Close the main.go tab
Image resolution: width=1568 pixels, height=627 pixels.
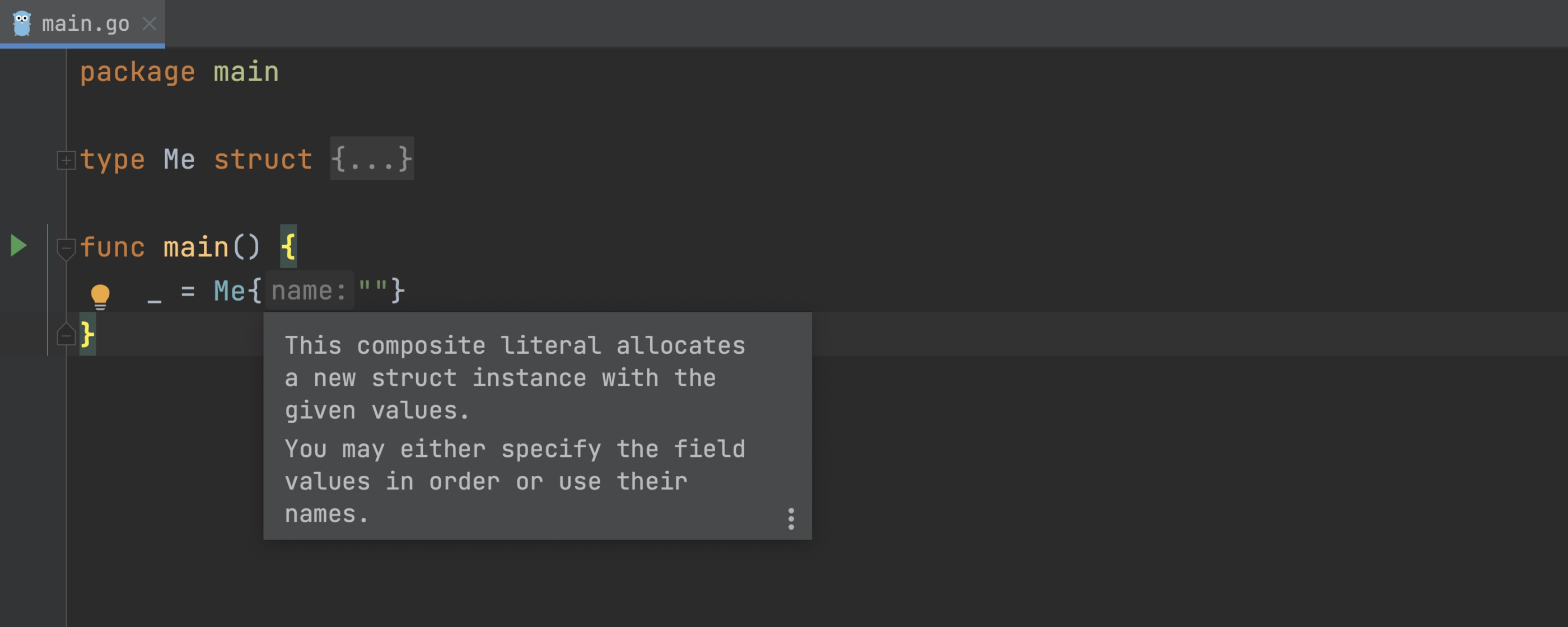[x=149, y=24]
